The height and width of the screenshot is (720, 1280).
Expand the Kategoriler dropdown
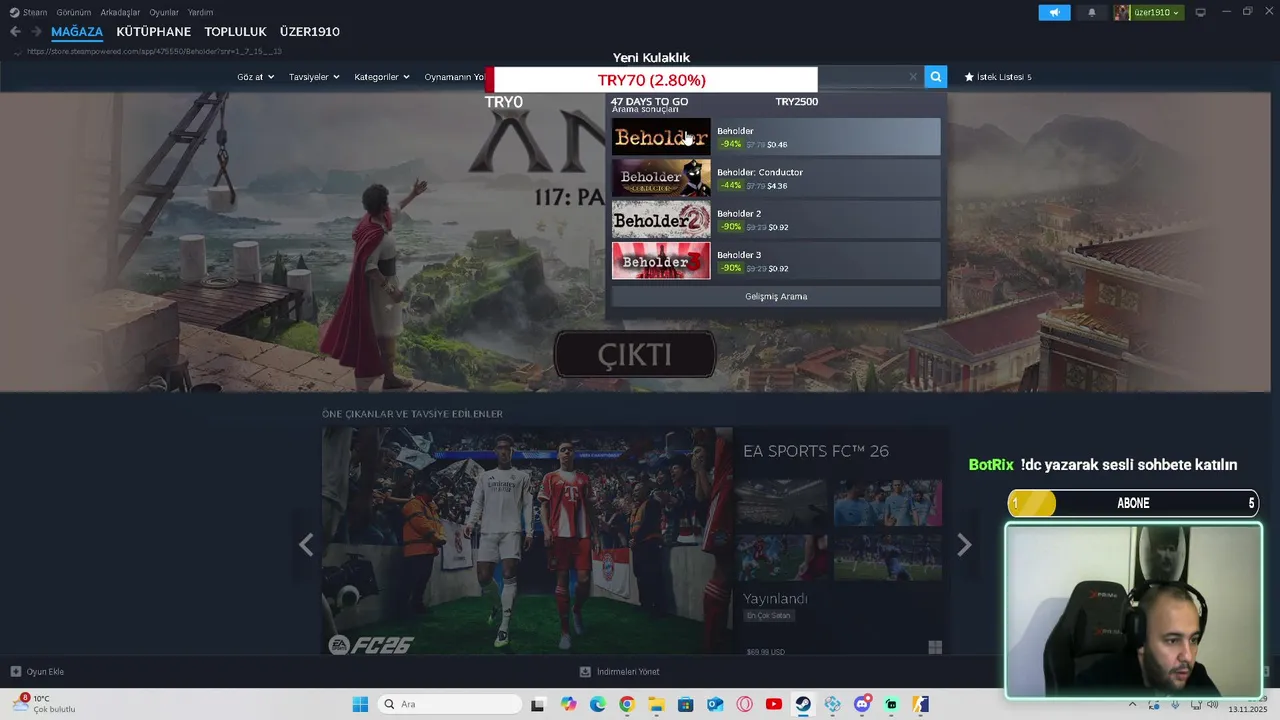click(382, 77)
